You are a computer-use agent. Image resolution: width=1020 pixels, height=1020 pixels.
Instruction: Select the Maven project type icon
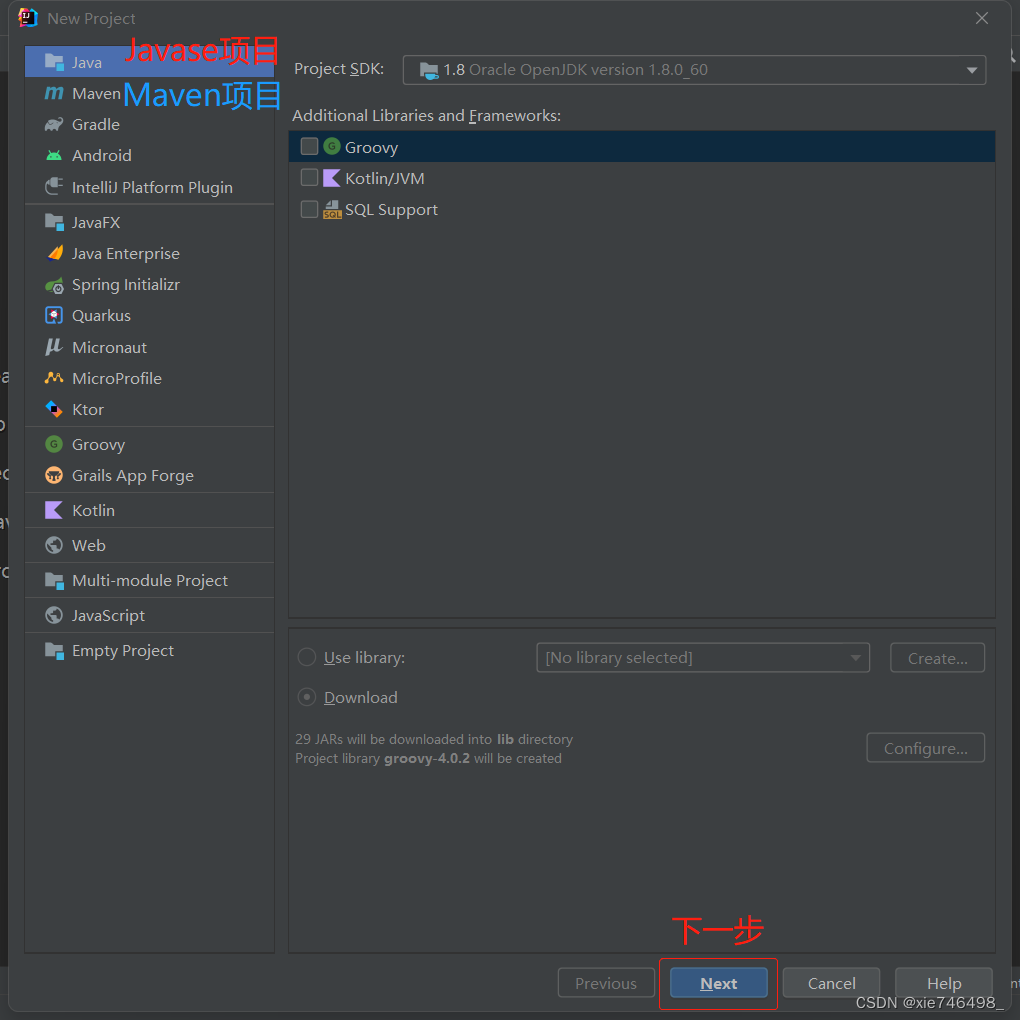click(x=96, y=93)
